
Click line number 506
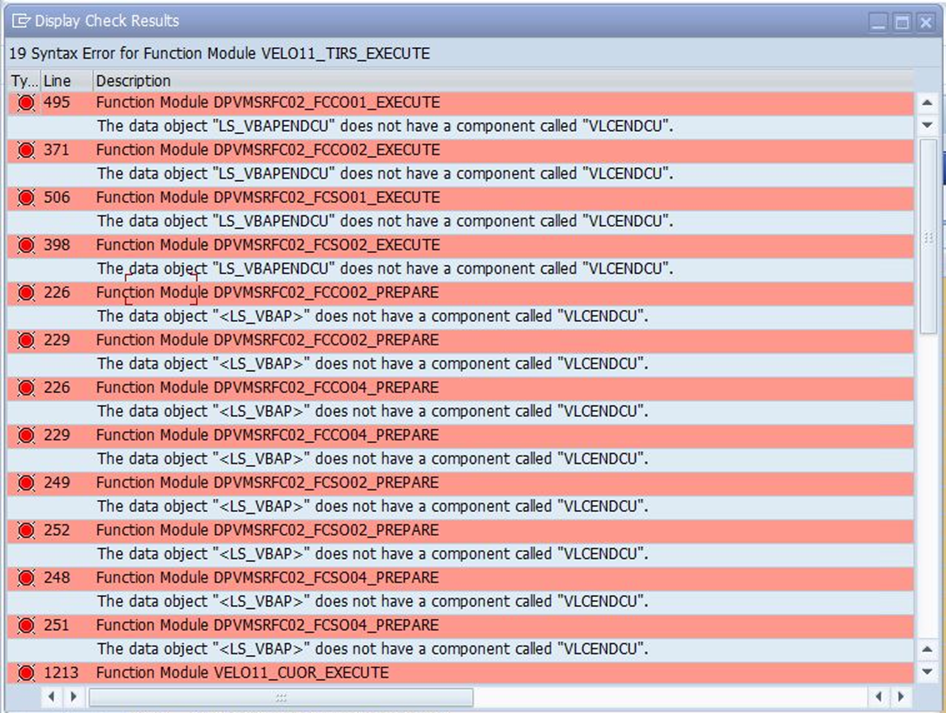57,197
